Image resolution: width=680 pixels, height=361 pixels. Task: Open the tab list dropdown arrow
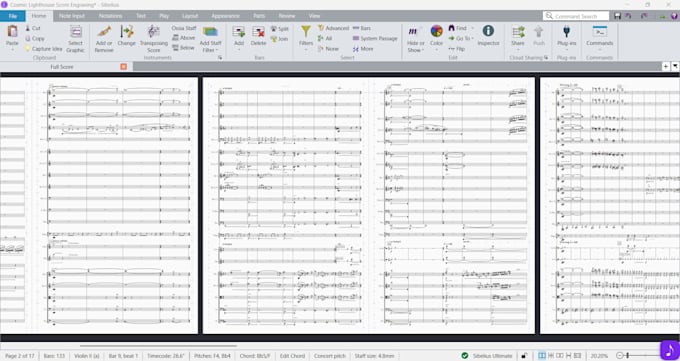(x=675, y=66)
